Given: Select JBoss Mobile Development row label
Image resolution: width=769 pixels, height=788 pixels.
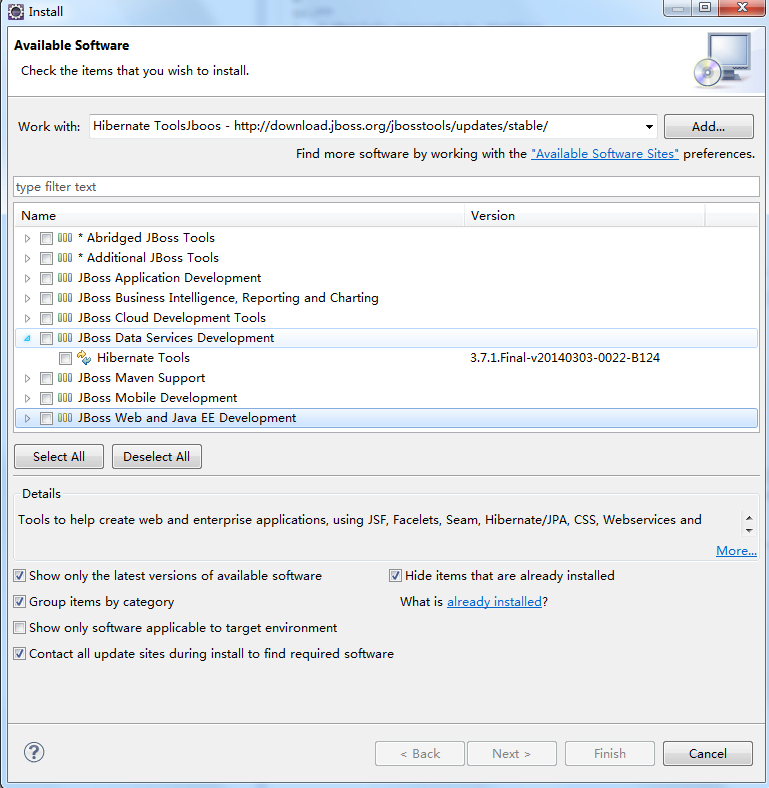Looking at the screenshot, I should point(157,398).
